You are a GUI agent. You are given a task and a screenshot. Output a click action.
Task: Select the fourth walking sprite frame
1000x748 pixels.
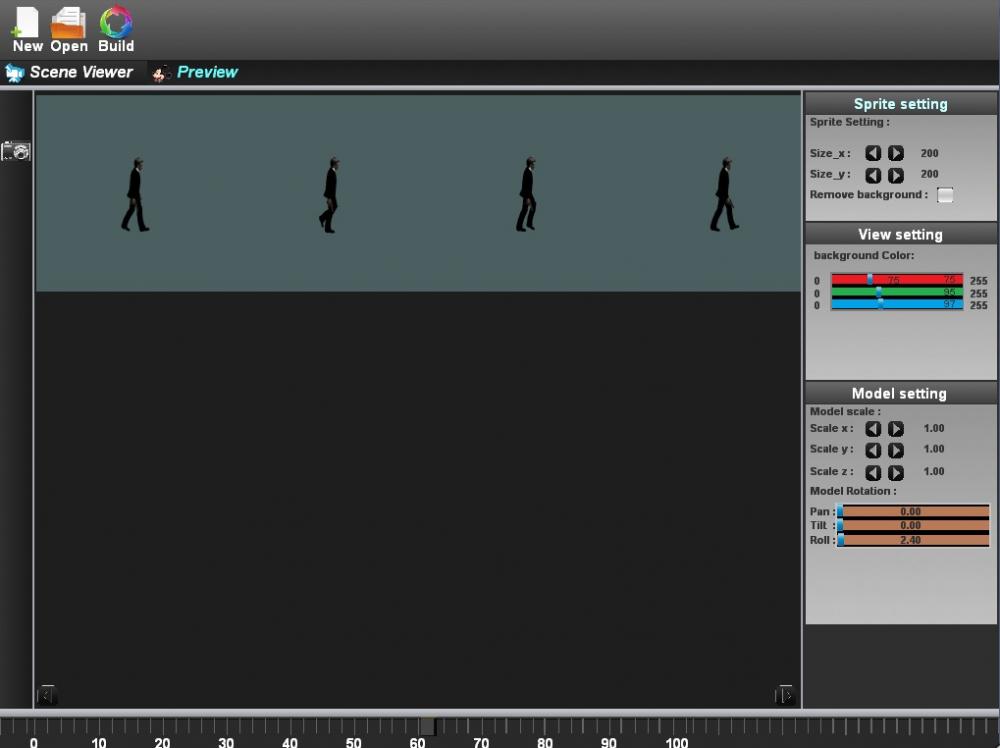click(724, 194)
